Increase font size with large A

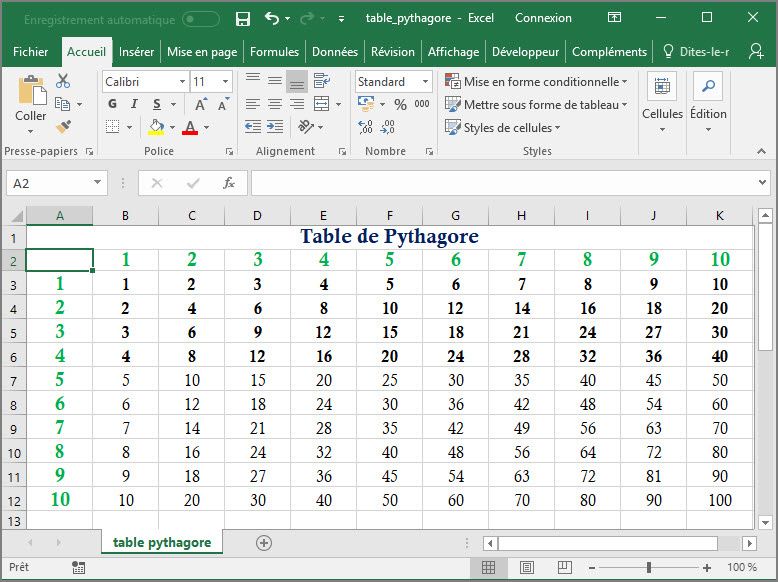click(x=200, y=104)
